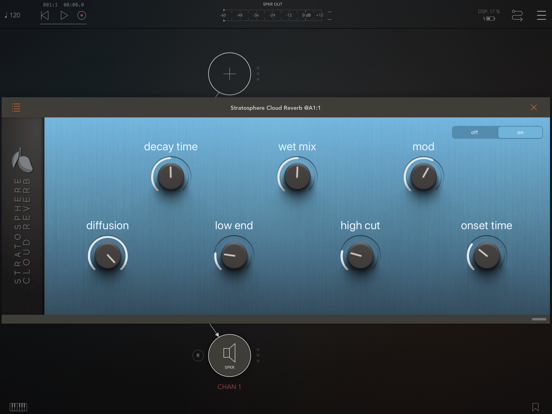Select the SPKR speaker output node
Viewport: 552px width, 414px height.
click(x=230, y=356)
